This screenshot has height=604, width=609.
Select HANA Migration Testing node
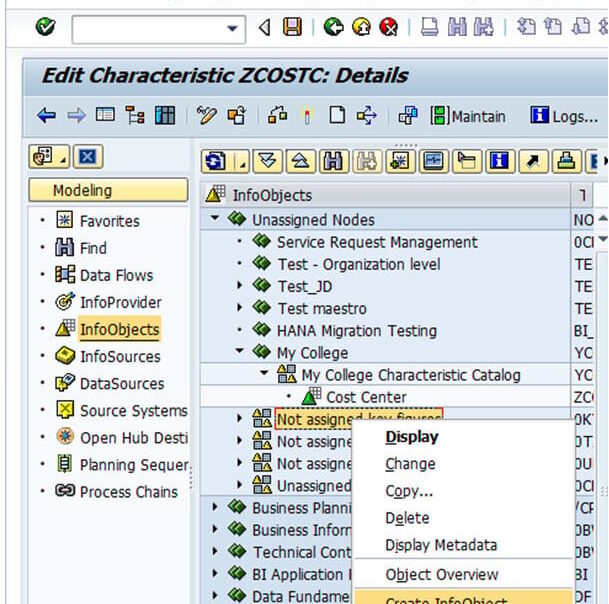coord(357,331)
